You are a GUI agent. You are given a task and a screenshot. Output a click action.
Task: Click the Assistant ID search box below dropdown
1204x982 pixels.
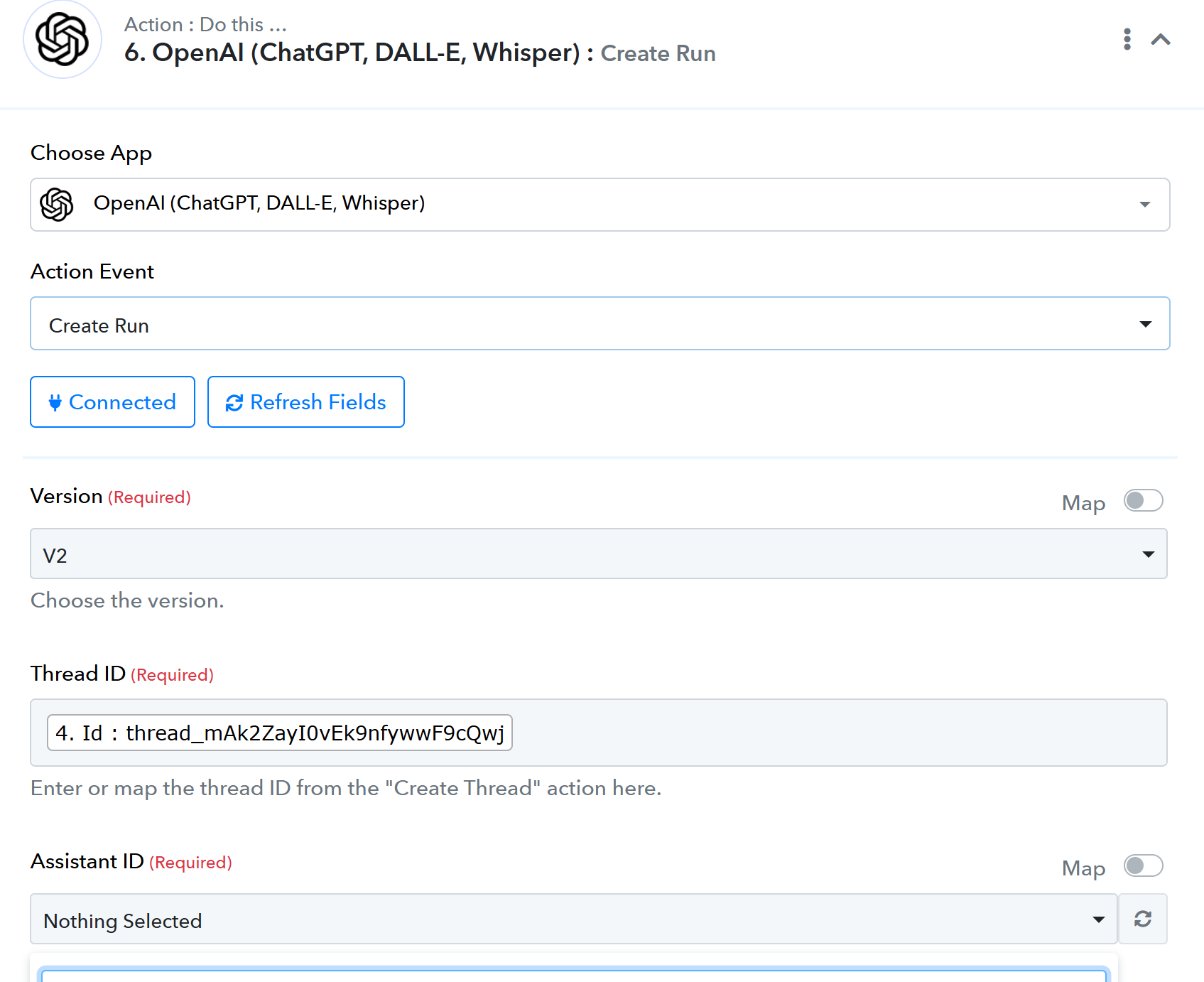[x=574, y=975]
